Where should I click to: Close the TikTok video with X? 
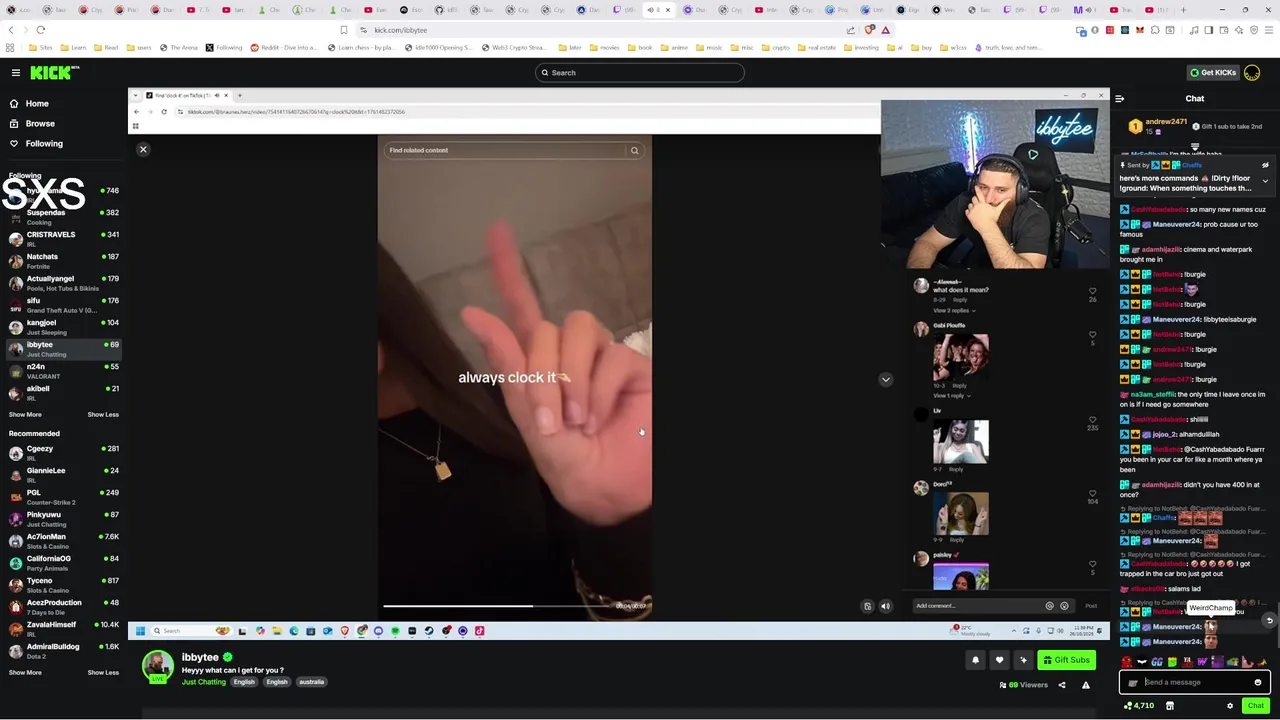click(x=143, y=149)
